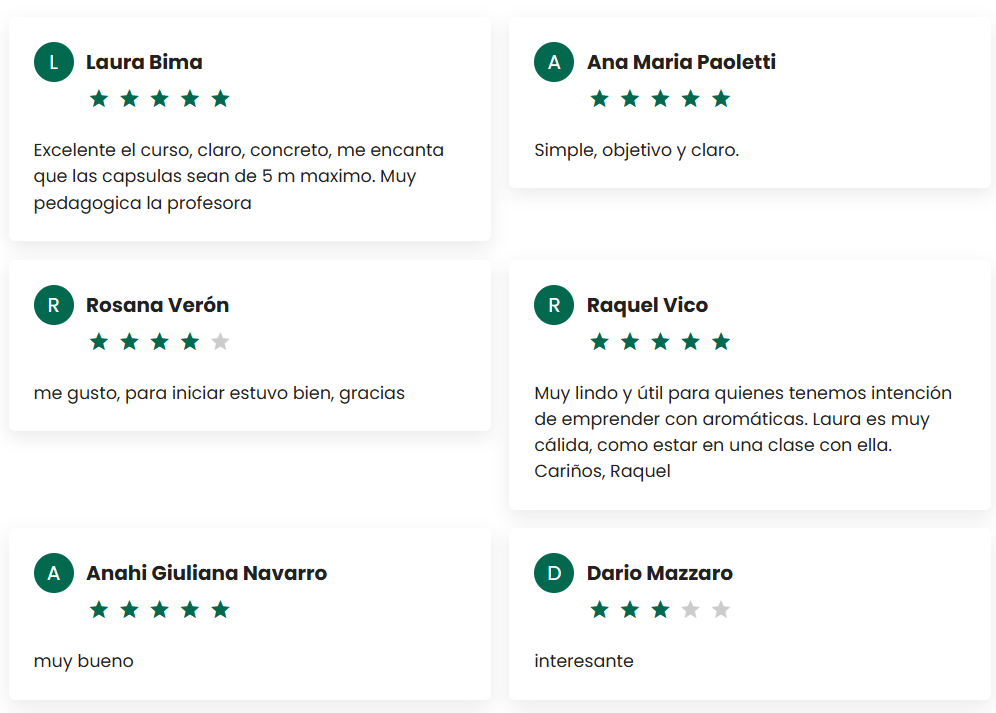The width and height of the screenshot is (996, 713).
Task: Click Rosana Verón's R avatar icon
Action: [x=54, y=305]
